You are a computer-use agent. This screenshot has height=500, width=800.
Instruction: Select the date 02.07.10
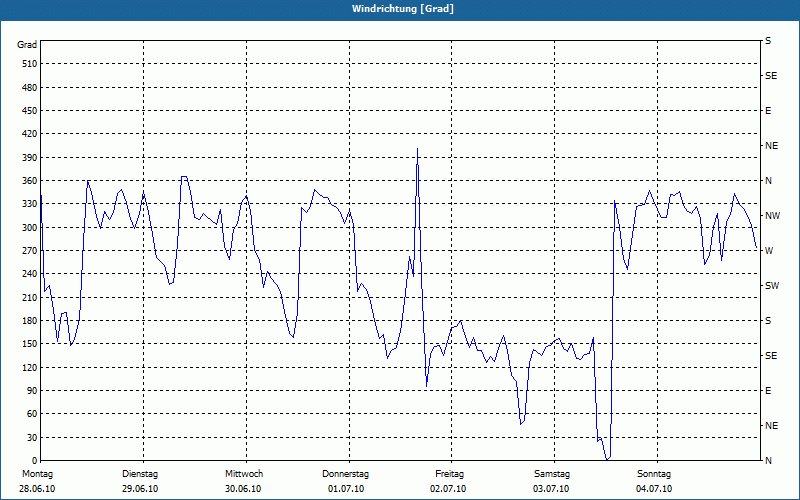click(x=448, y=489)
